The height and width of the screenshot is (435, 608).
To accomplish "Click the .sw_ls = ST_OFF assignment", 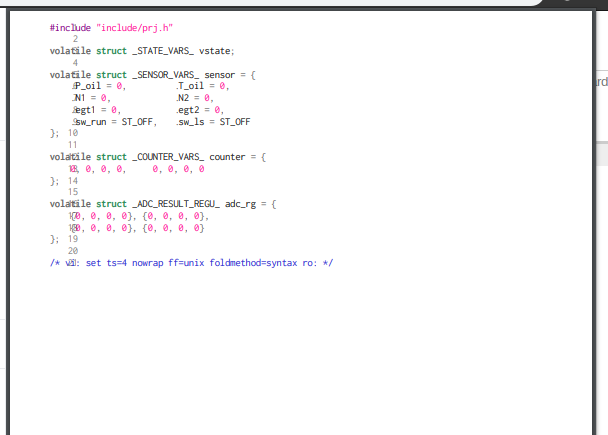I will (213, 122).
